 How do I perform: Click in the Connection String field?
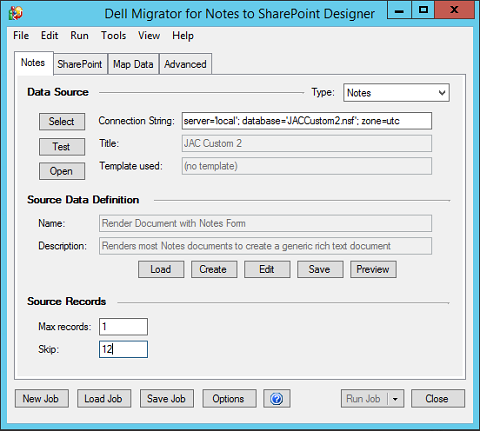click(307, 121)
